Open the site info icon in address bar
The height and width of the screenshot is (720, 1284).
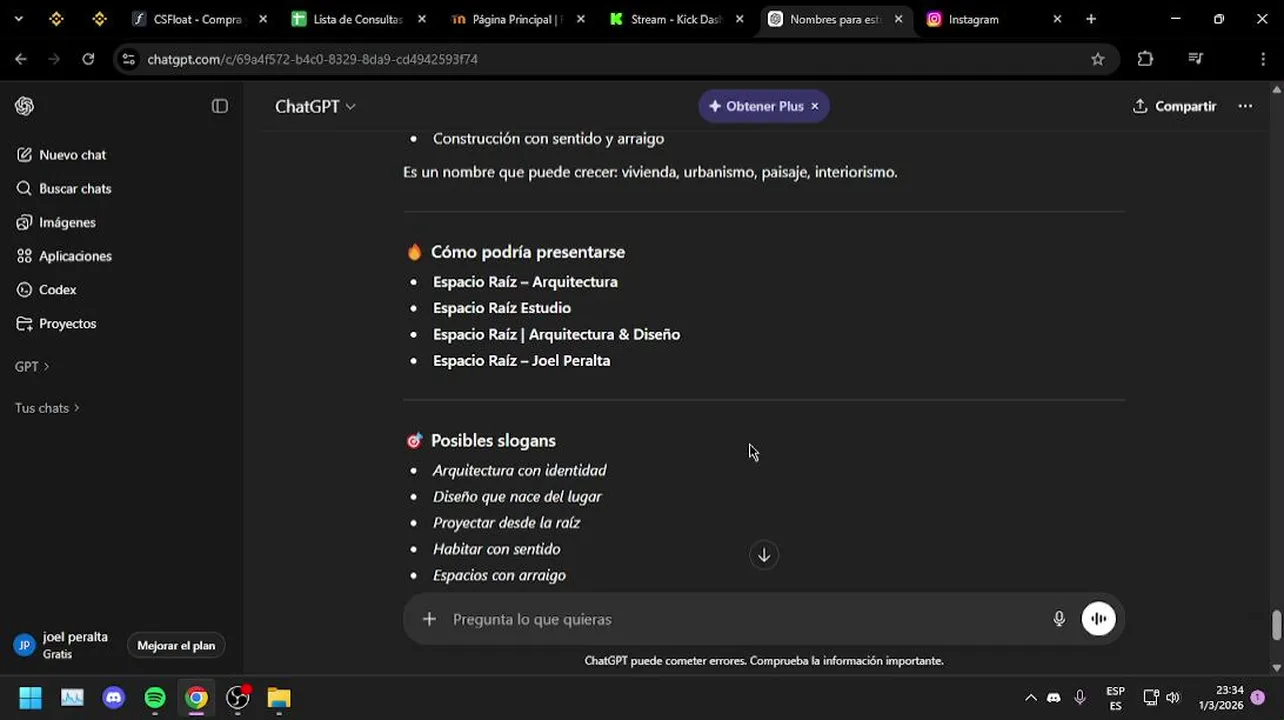click(x=128, y=59)
